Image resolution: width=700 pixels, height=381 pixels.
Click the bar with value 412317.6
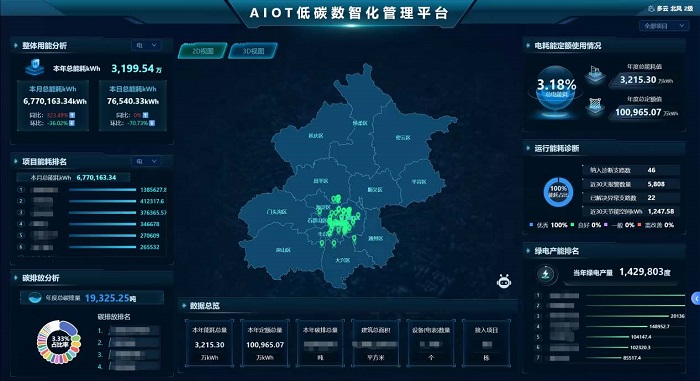tap(103, 201)
